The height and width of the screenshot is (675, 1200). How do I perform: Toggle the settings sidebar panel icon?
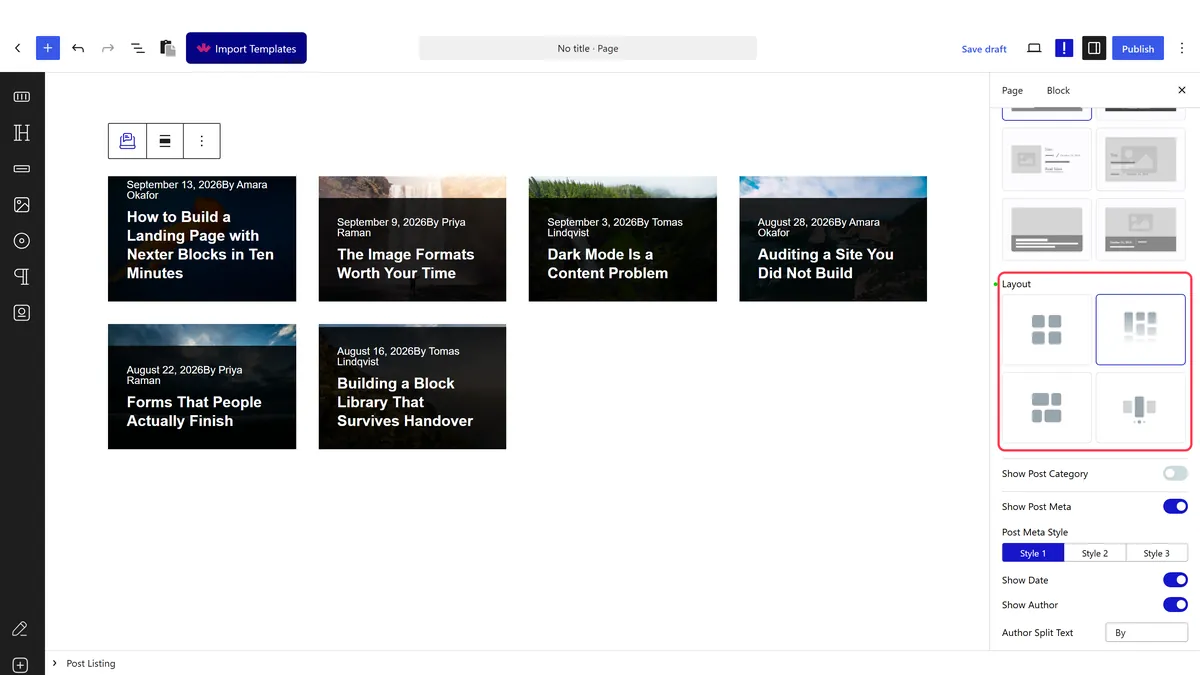click(x=1094, y=48)
